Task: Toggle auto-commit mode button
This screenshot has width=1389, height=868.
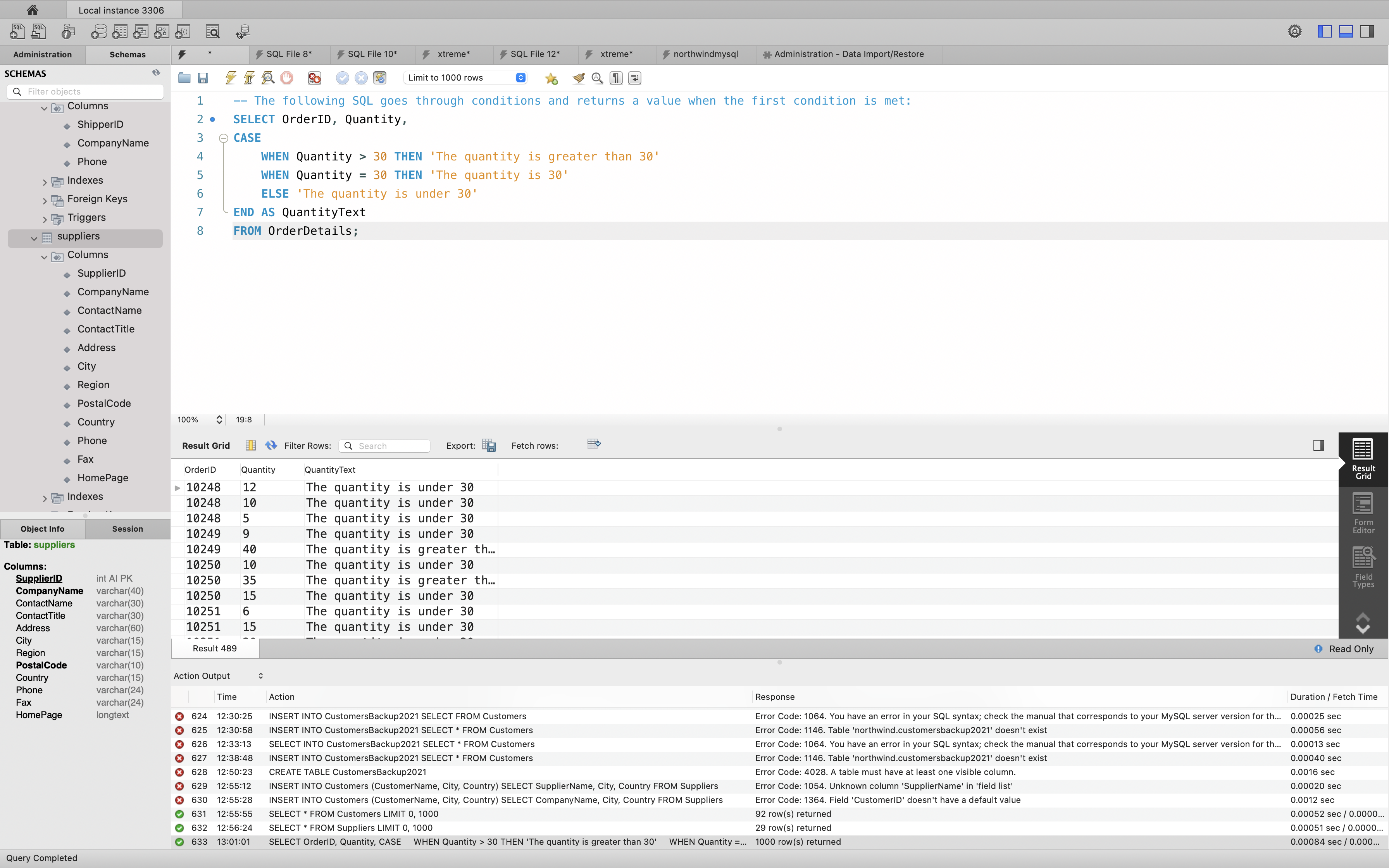Action: point(379,78)
